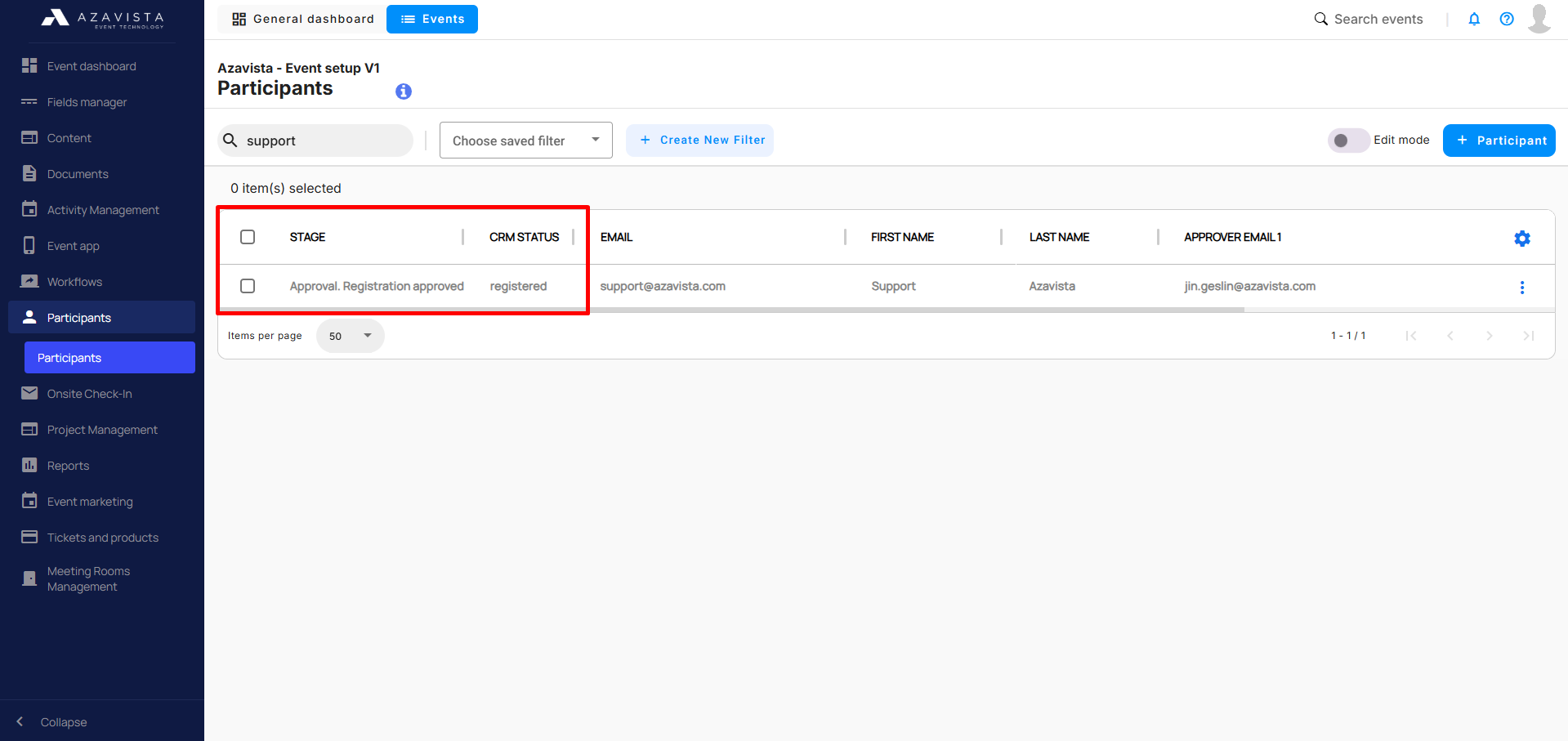Click the LAST NAME column header
The image size is (1568, 741).
(x=1059, y=237)
